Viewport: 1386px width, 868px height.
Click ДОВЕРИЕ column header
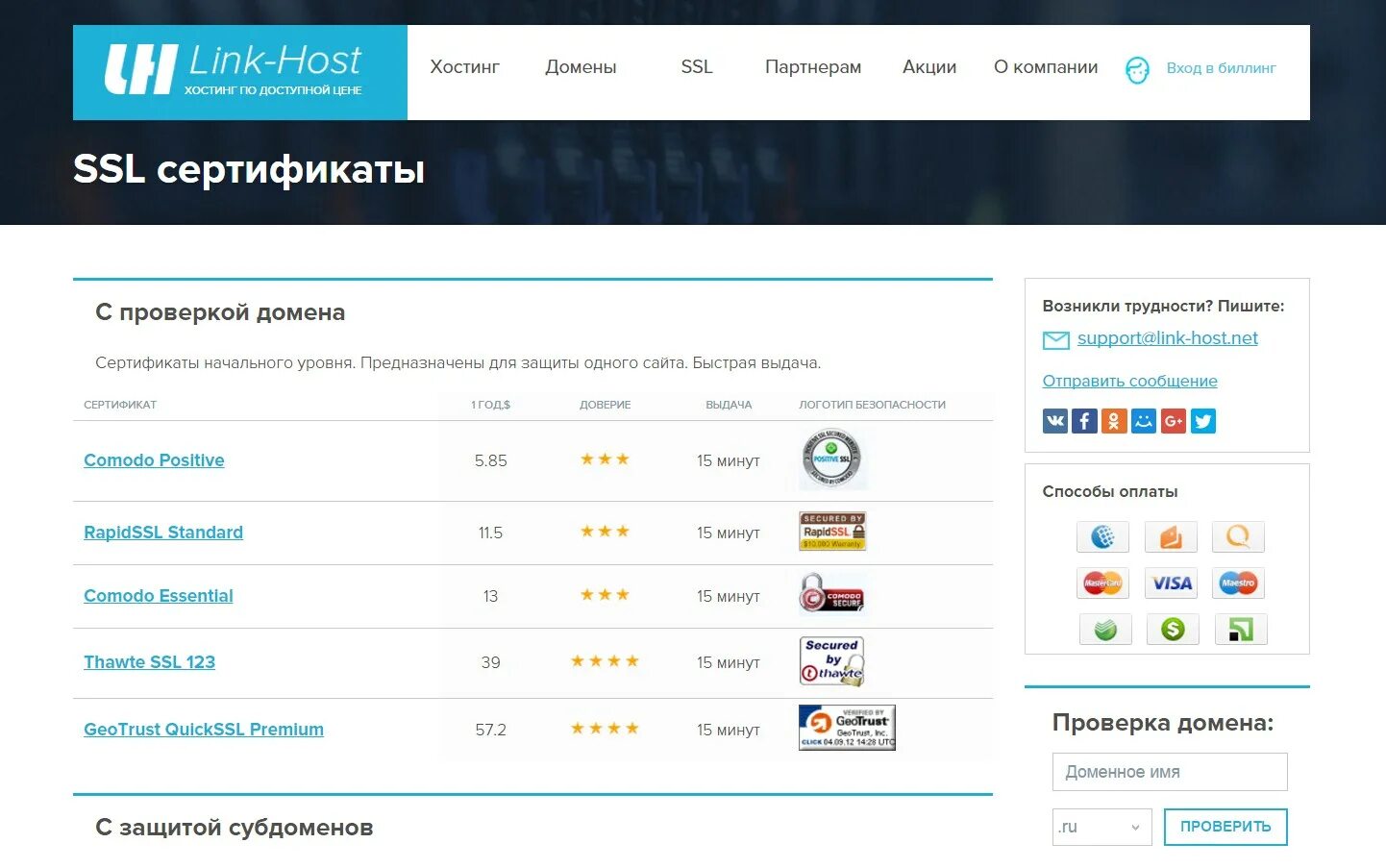click(x=605, y=405)
